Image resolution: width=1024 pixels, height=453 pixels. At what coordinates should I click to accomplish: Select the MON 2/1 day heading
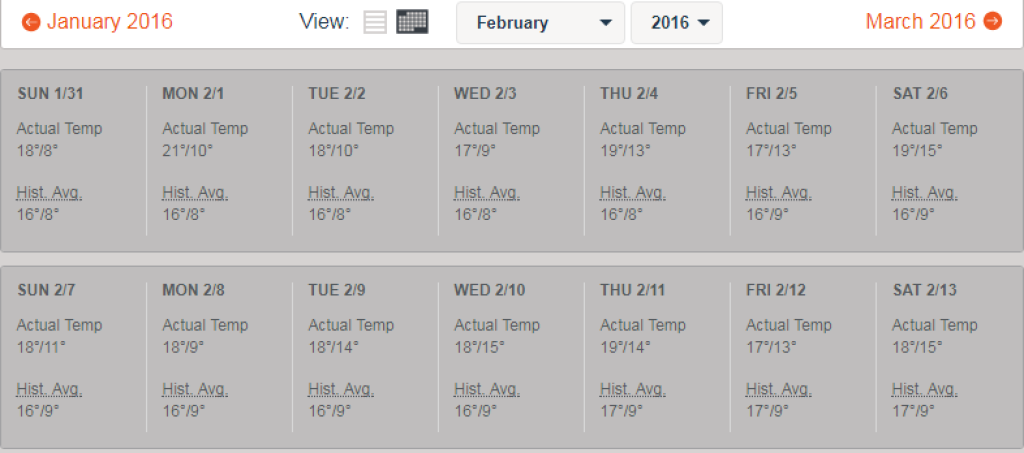pyautogui.click(x=193, y=94)
